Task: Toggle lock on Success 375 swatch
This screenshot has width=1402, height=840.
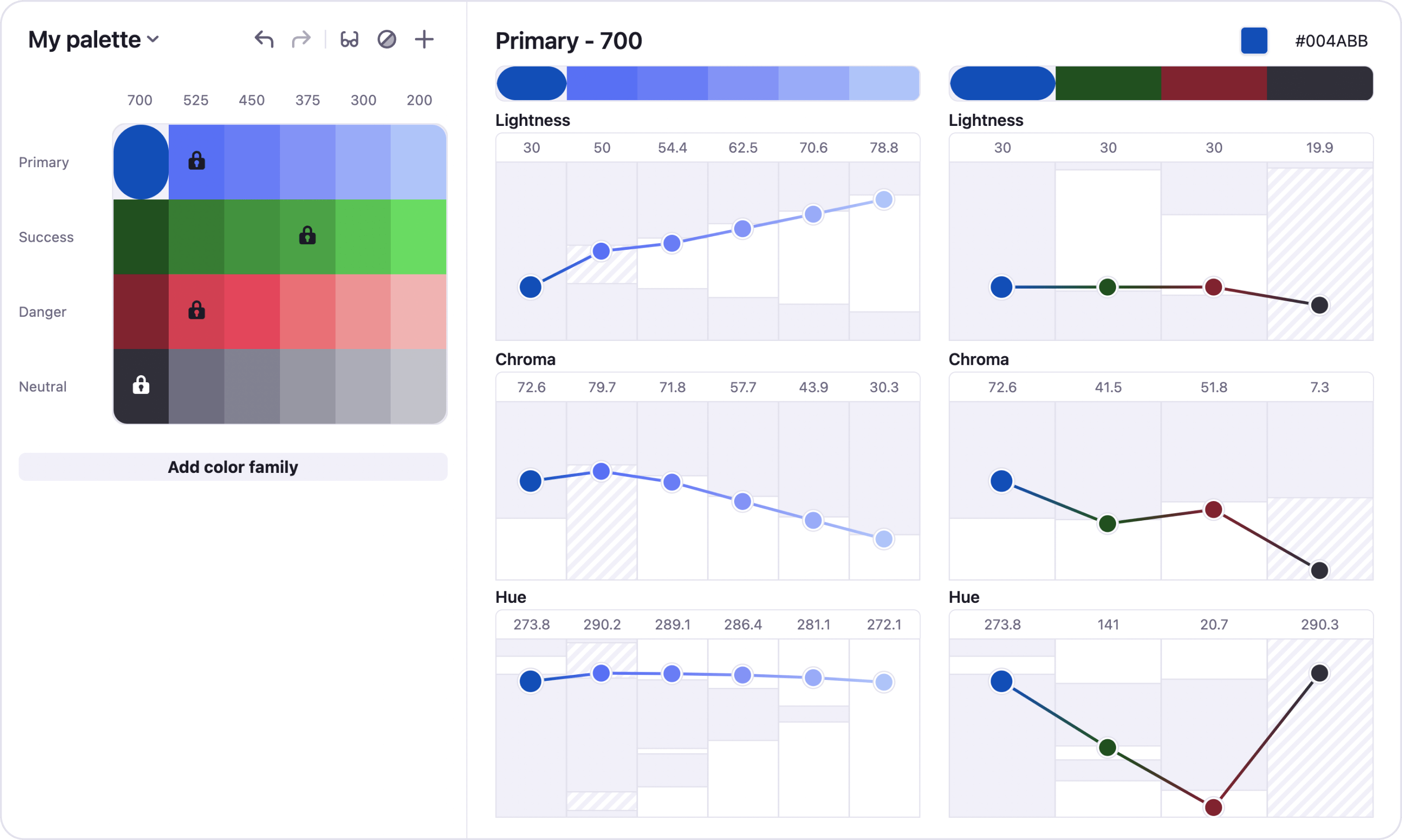Action: (x=307, y=236)
